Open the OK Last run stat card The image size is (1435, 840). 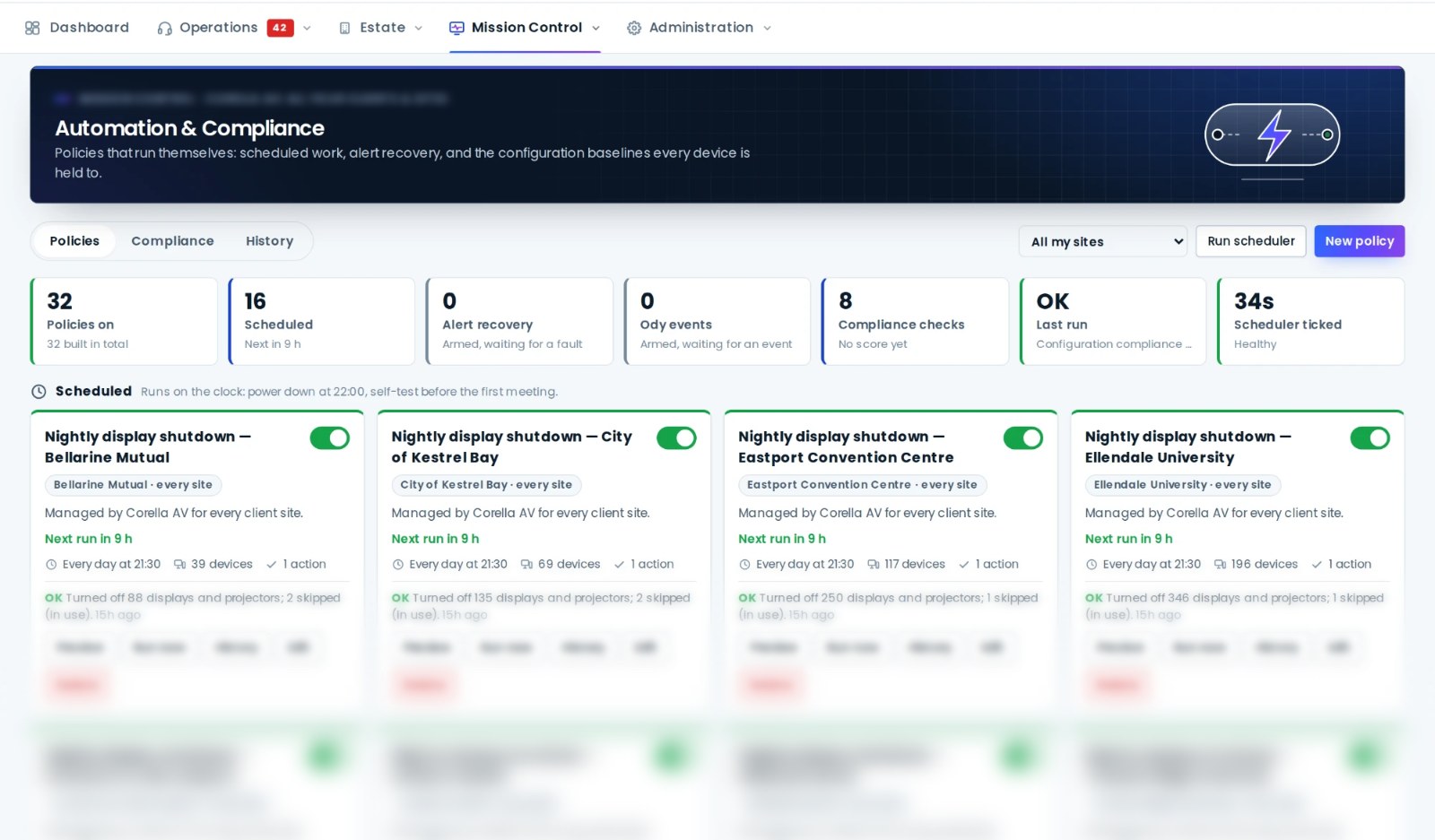coord(1113,321)
